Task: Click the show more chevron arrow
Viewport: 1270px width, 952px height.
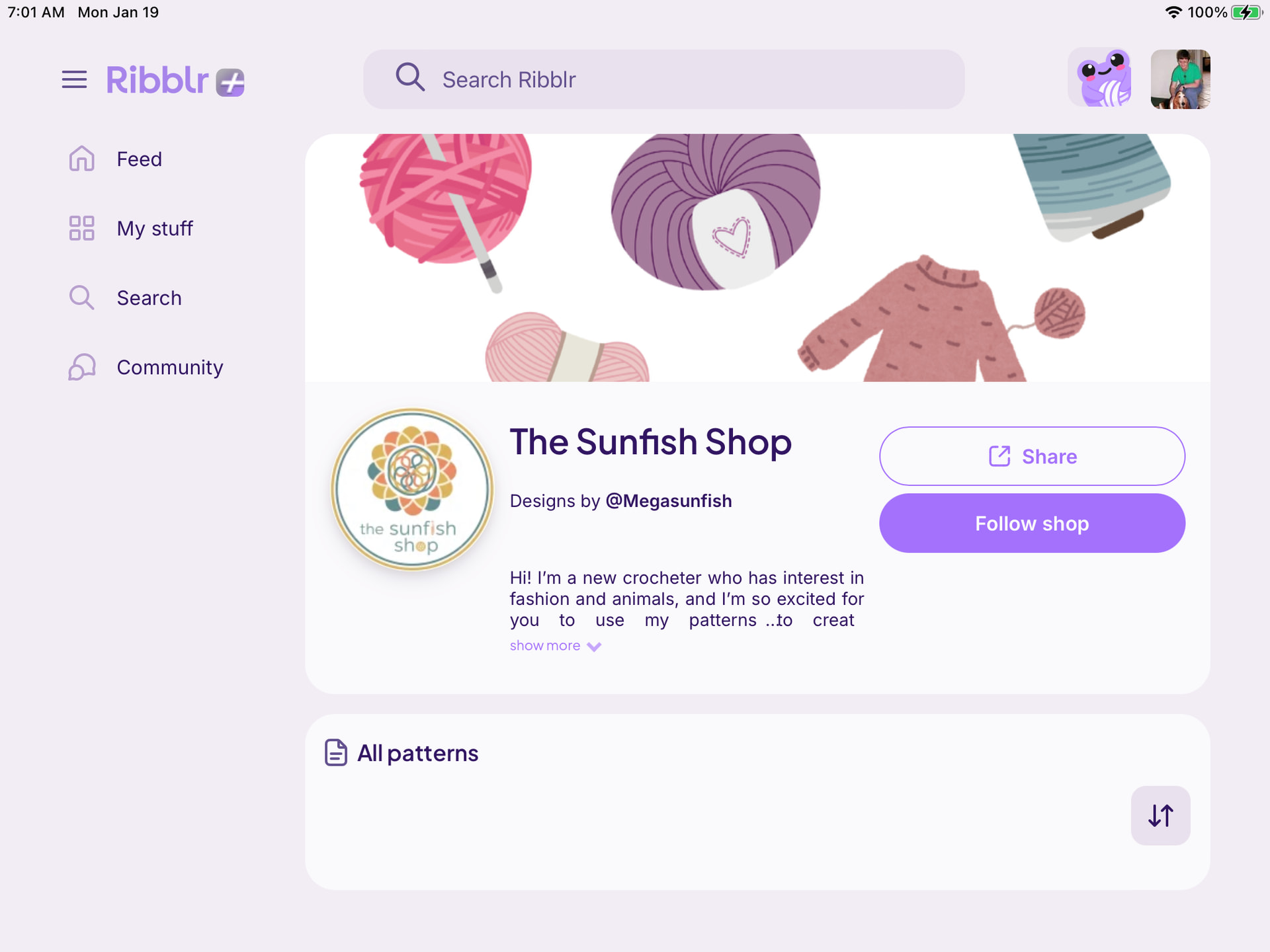Action: coord(594,647)
